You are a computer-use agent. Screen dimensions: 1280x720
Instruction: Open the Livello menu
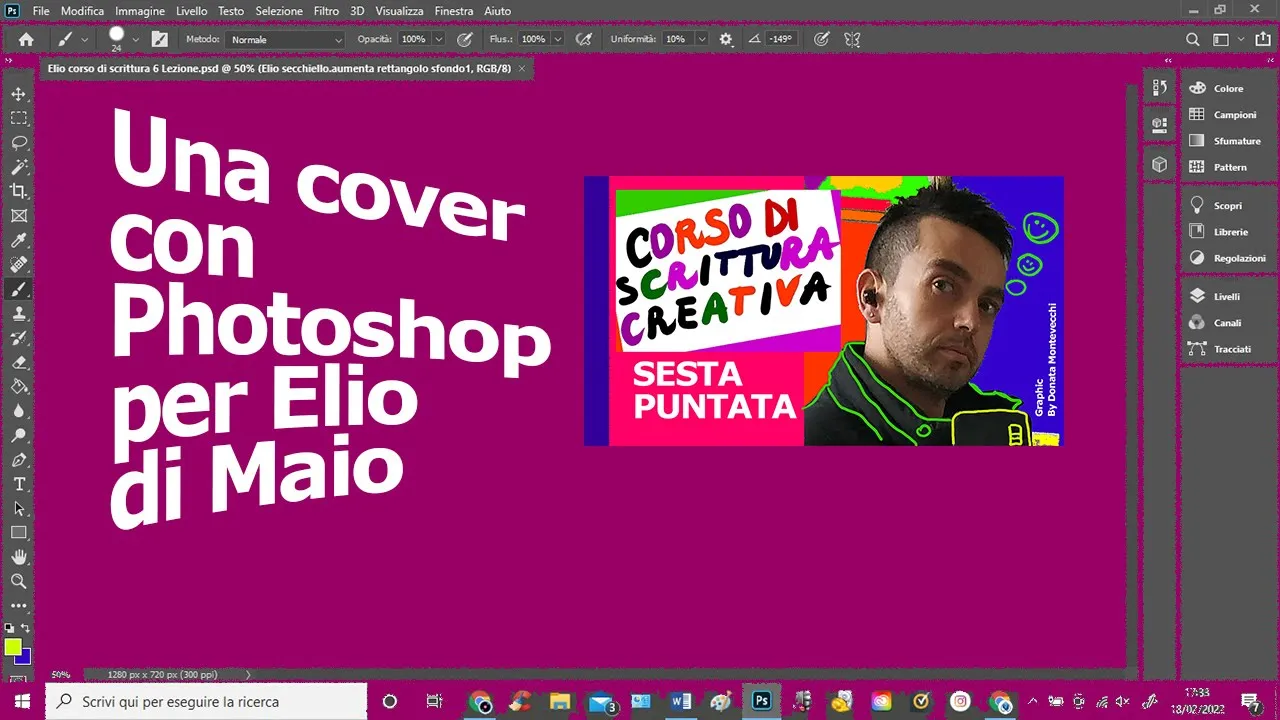point(190,11)
